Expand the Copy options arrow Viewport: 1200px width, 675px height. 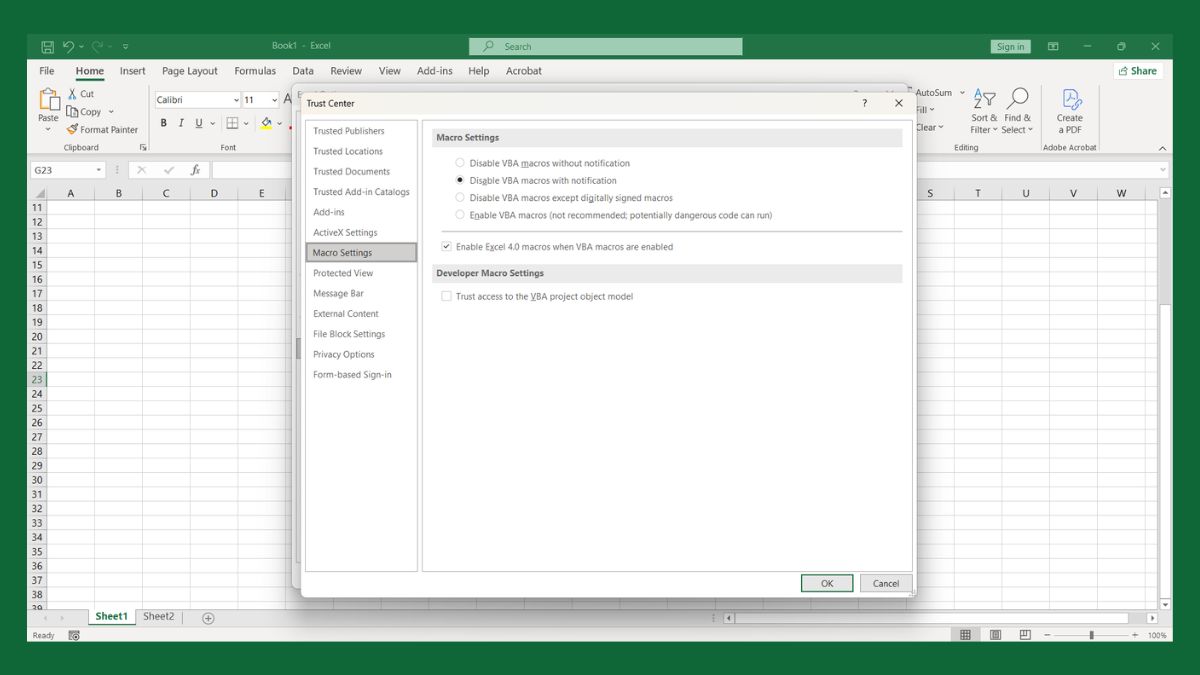pyautogui.click(x=111, y=112)
